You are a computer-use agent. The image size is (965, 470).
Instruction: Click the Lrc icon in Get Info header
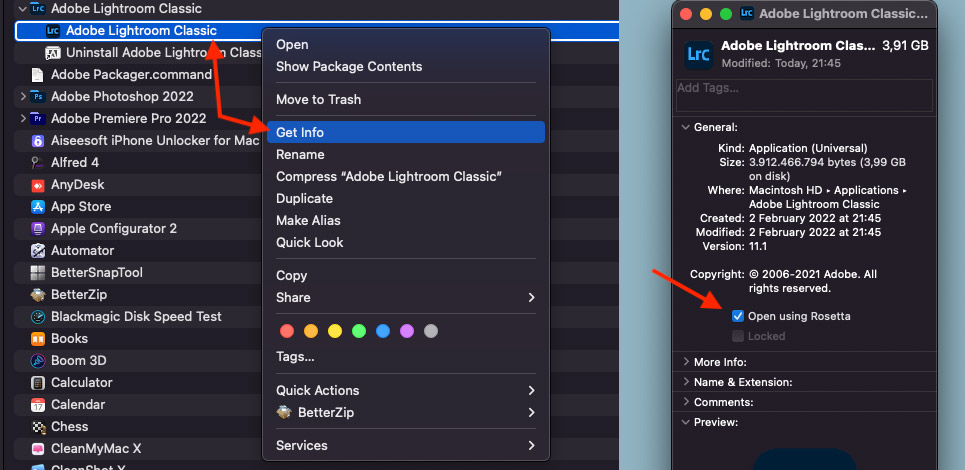coord(699,54)
